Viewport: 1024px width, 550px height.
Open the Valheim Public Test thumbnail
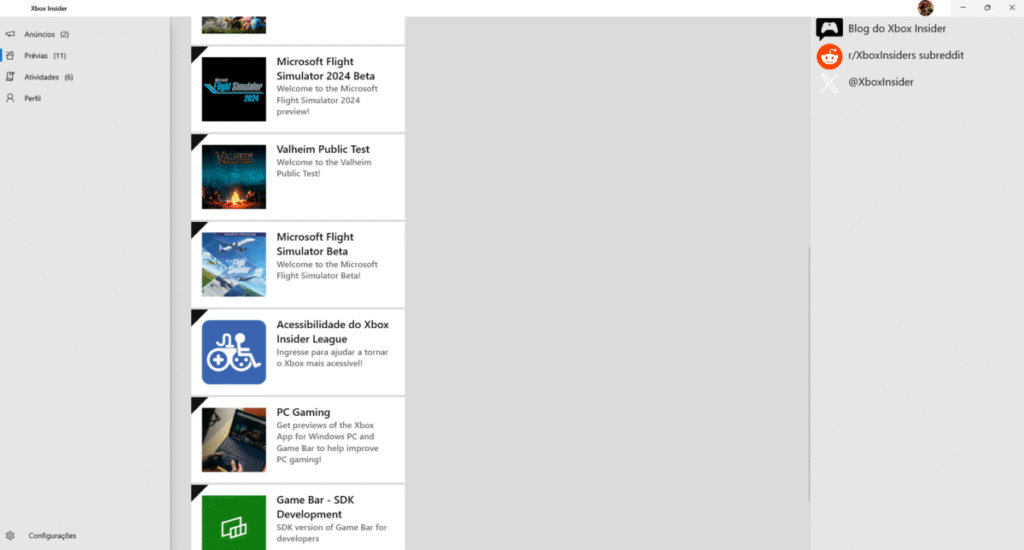(x=234, y=177)
